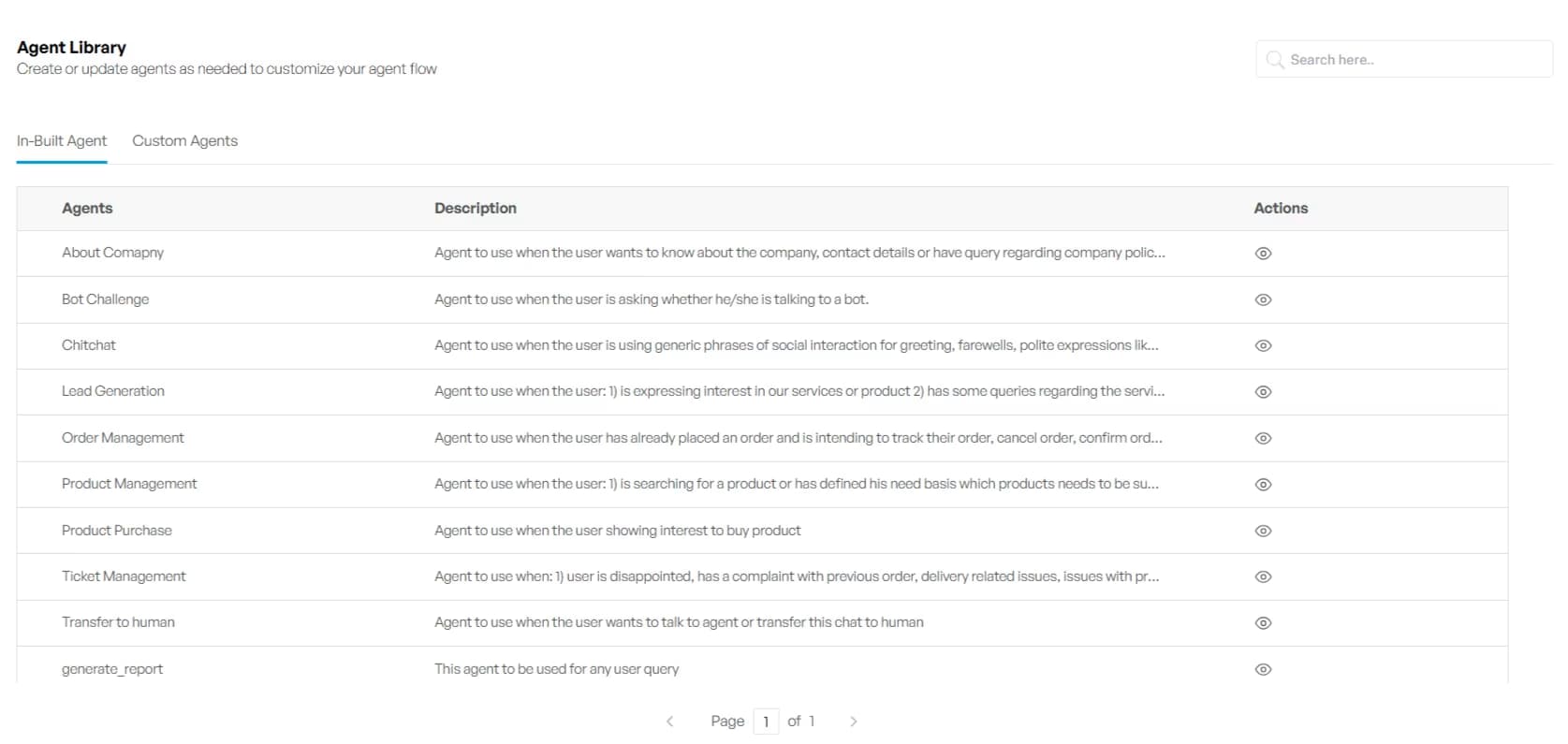Viewport: 1568px width, 744px height.
Task: Click the Agents column header
Action: pos(87,209)
